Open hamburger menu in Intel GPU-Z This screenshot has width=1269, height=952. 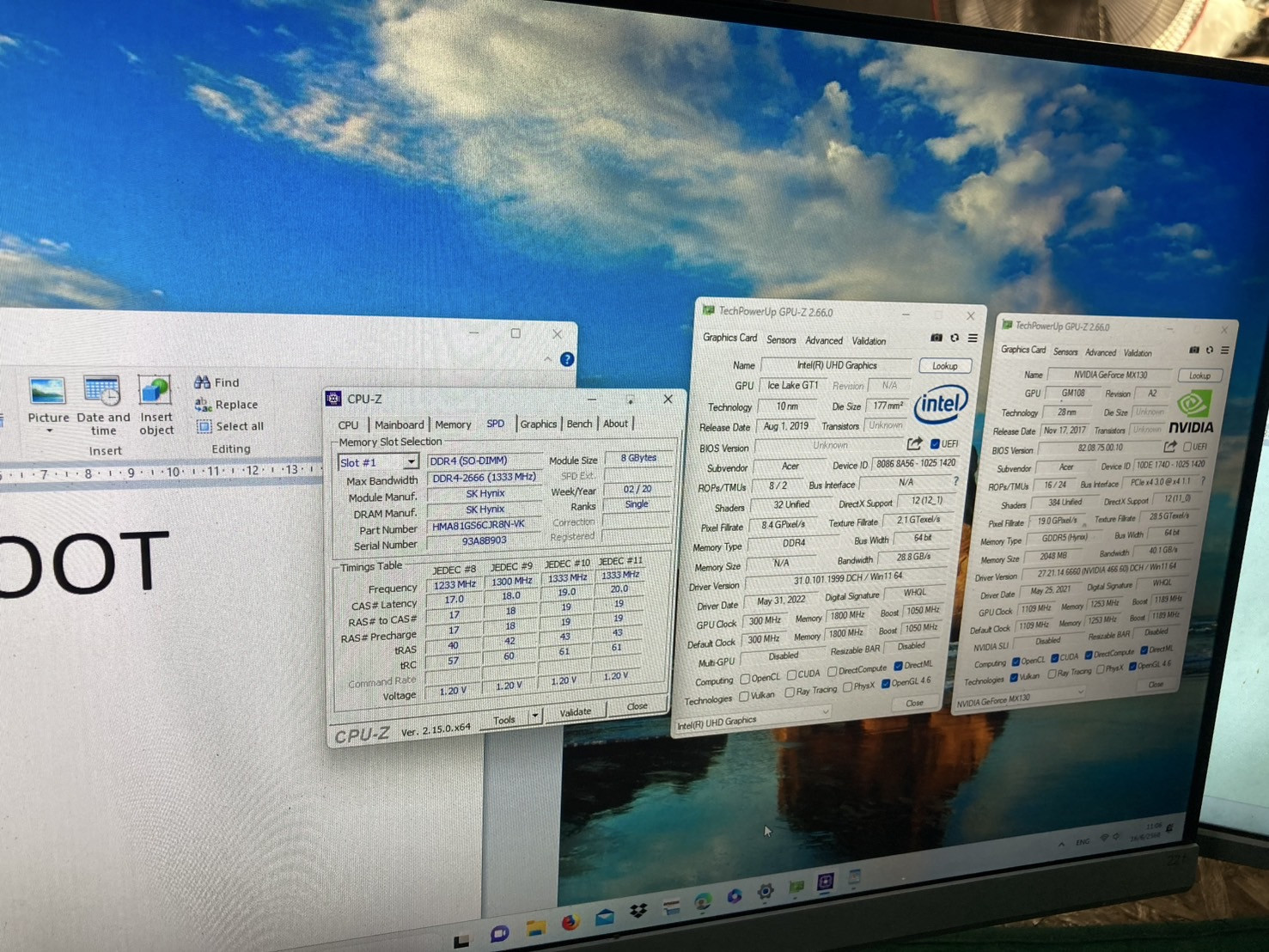973,339
